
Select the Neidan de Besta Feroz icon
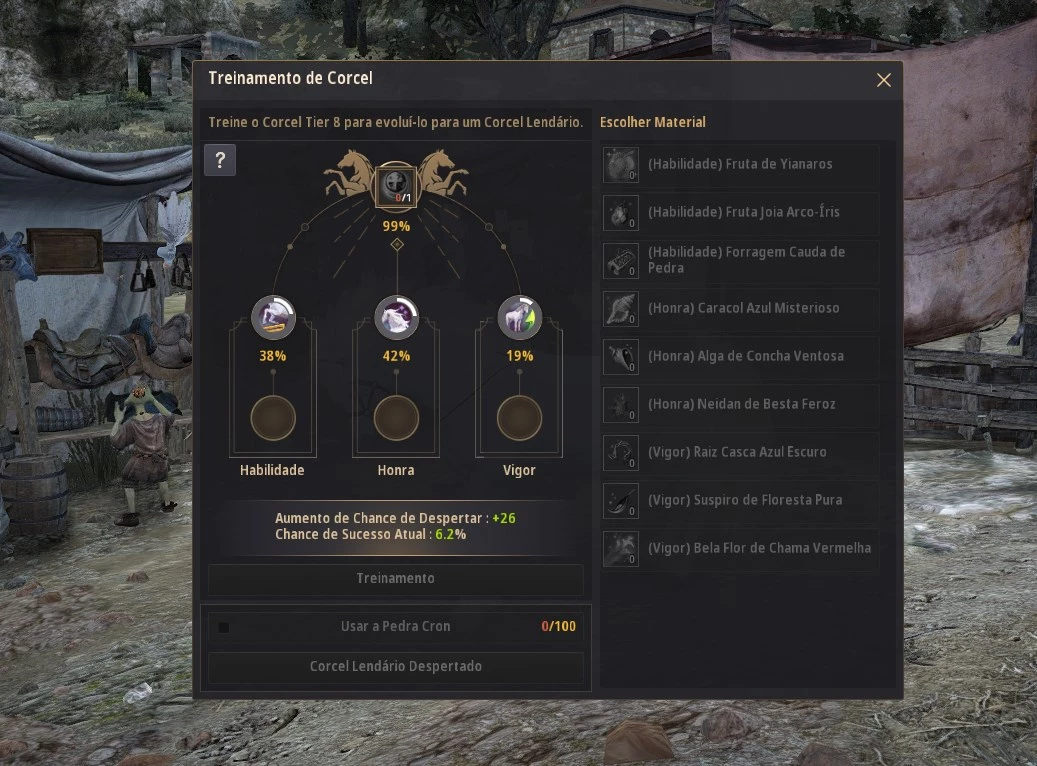(620, 405)
